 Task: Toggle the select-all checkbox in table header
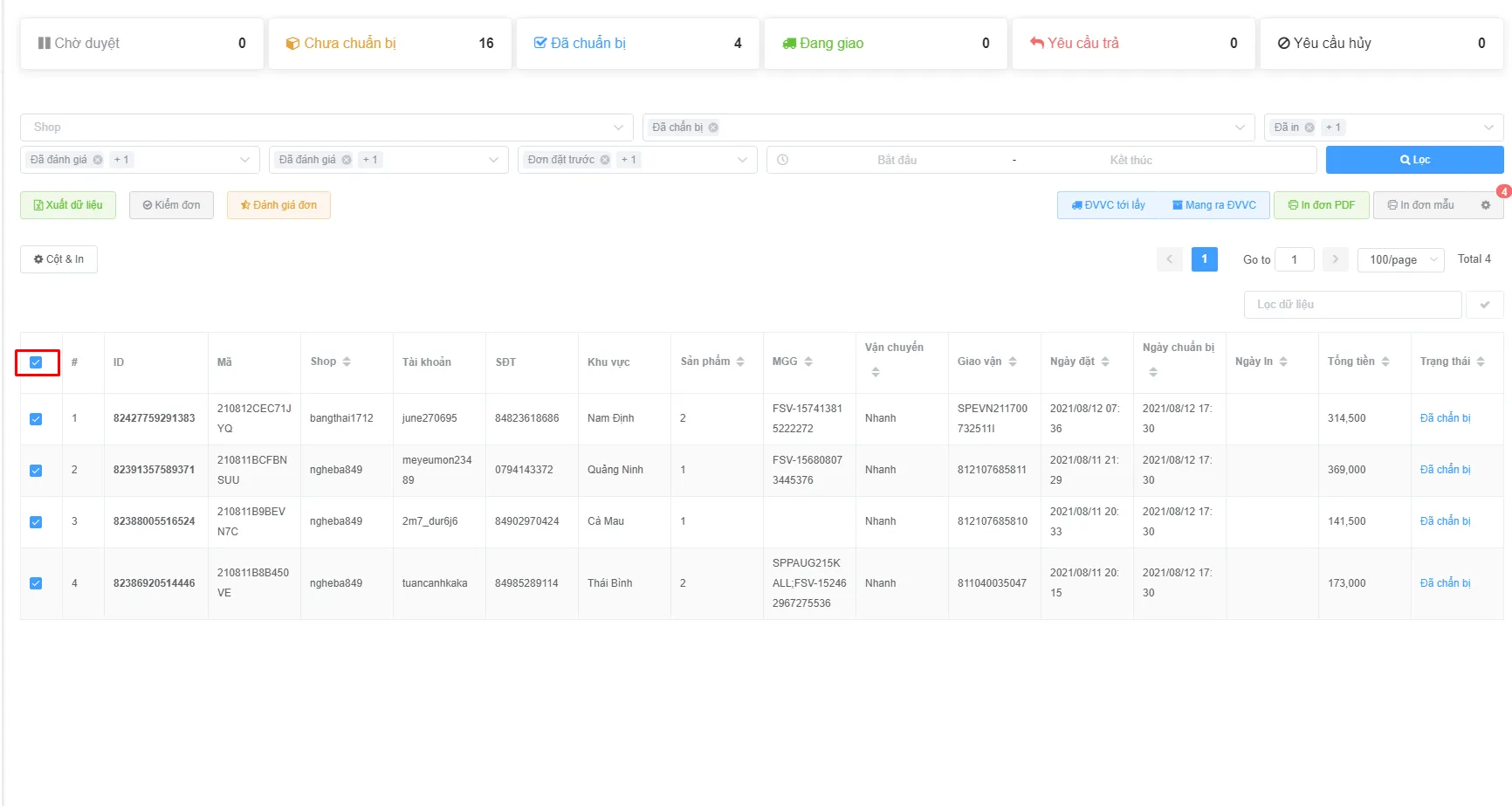36,362
